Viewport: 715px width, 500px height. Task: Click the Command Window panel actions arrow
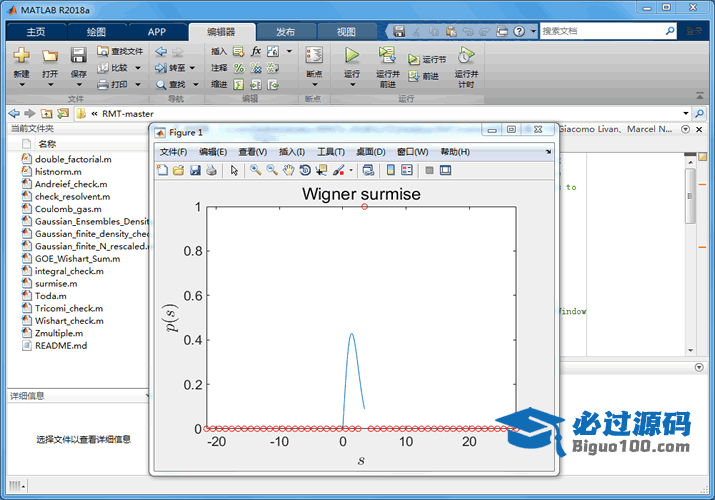coord(699,367)
